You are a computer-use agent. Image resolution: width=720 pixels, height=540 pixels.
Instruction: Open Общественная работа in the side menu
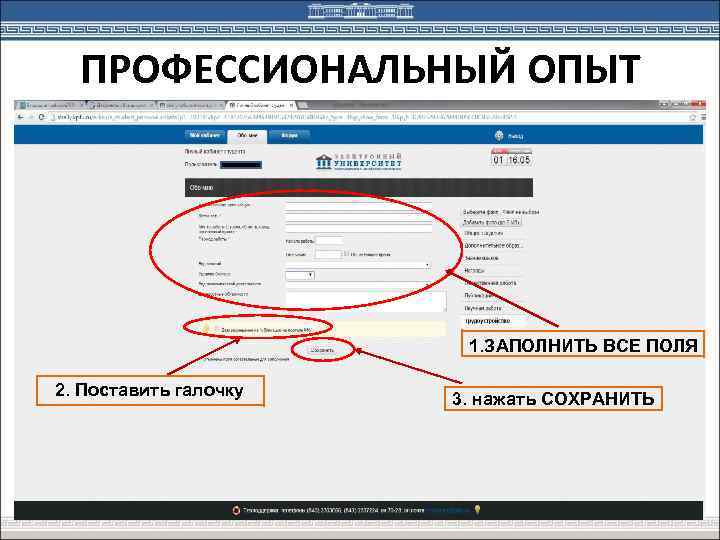point(490,283)
